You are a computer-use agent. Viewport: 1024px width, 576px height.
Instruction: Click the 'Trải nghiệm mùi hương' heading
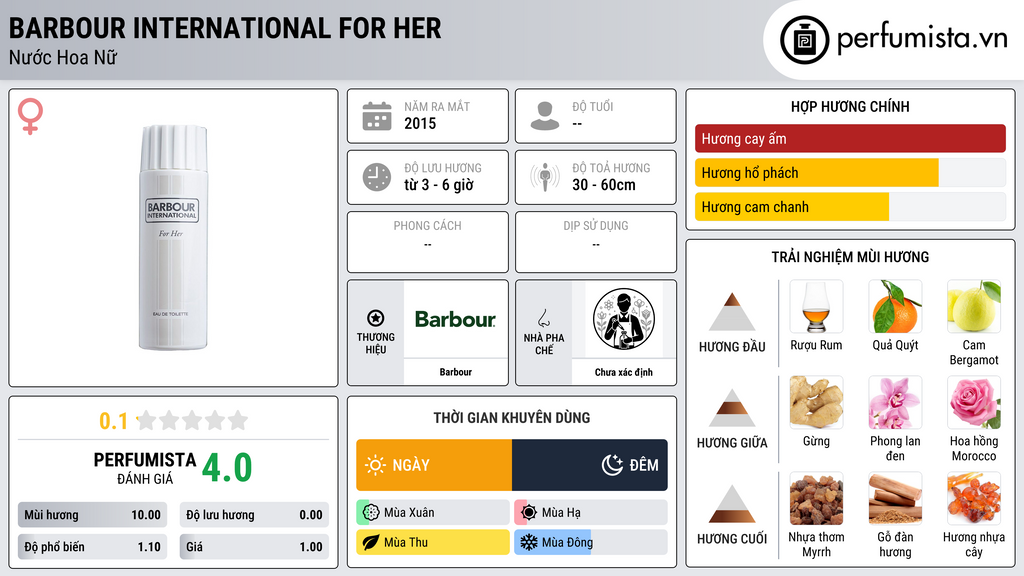tap(850, 257)
